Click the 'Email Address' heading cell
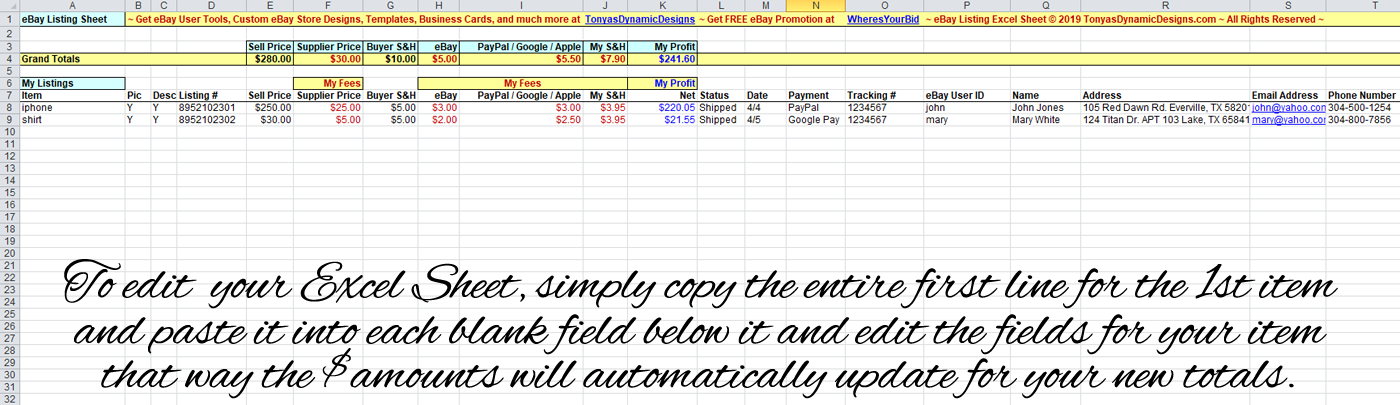 tap(1288, 95)
